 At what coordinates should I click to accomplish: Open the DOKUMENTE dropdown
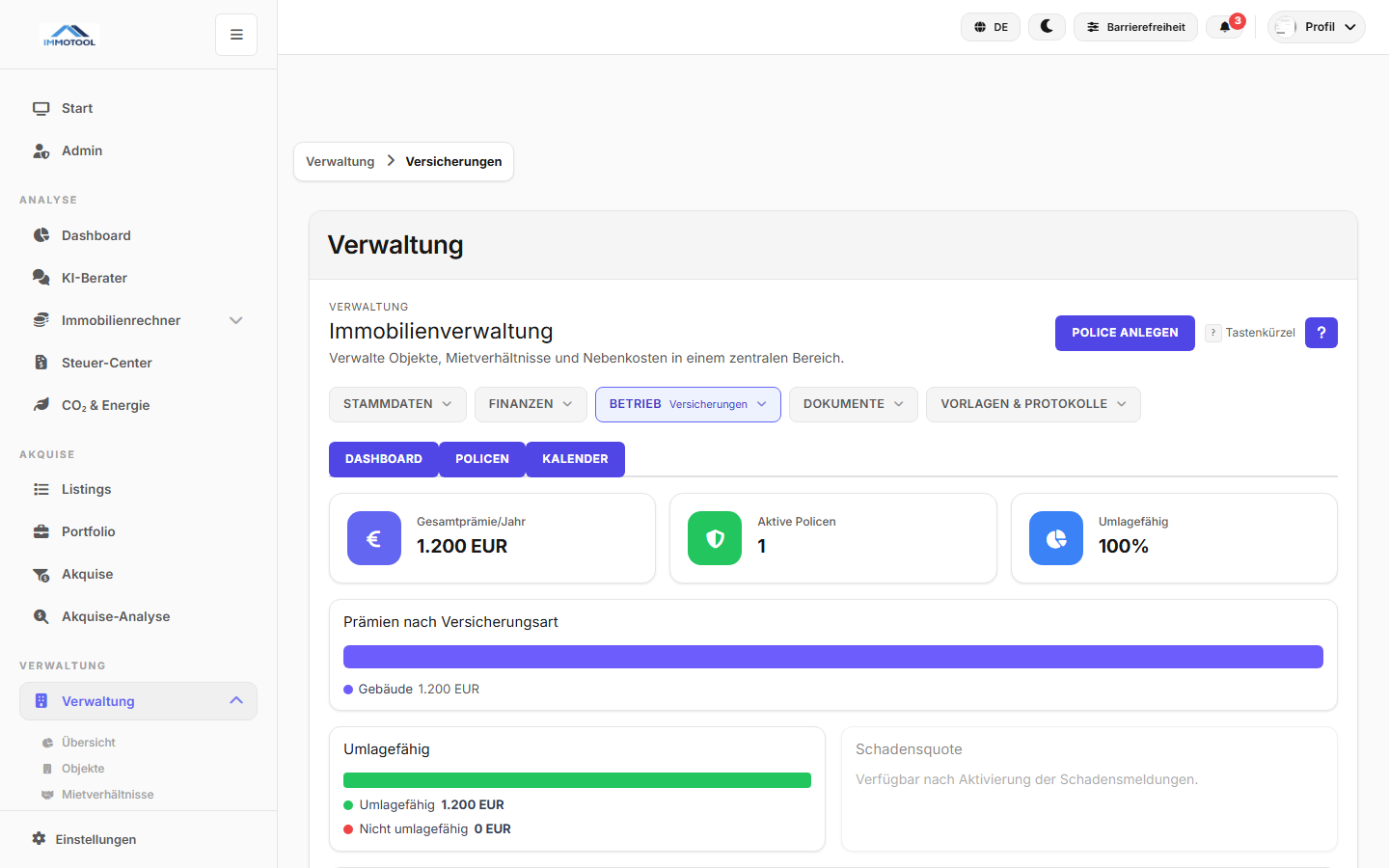coord(853,404)
